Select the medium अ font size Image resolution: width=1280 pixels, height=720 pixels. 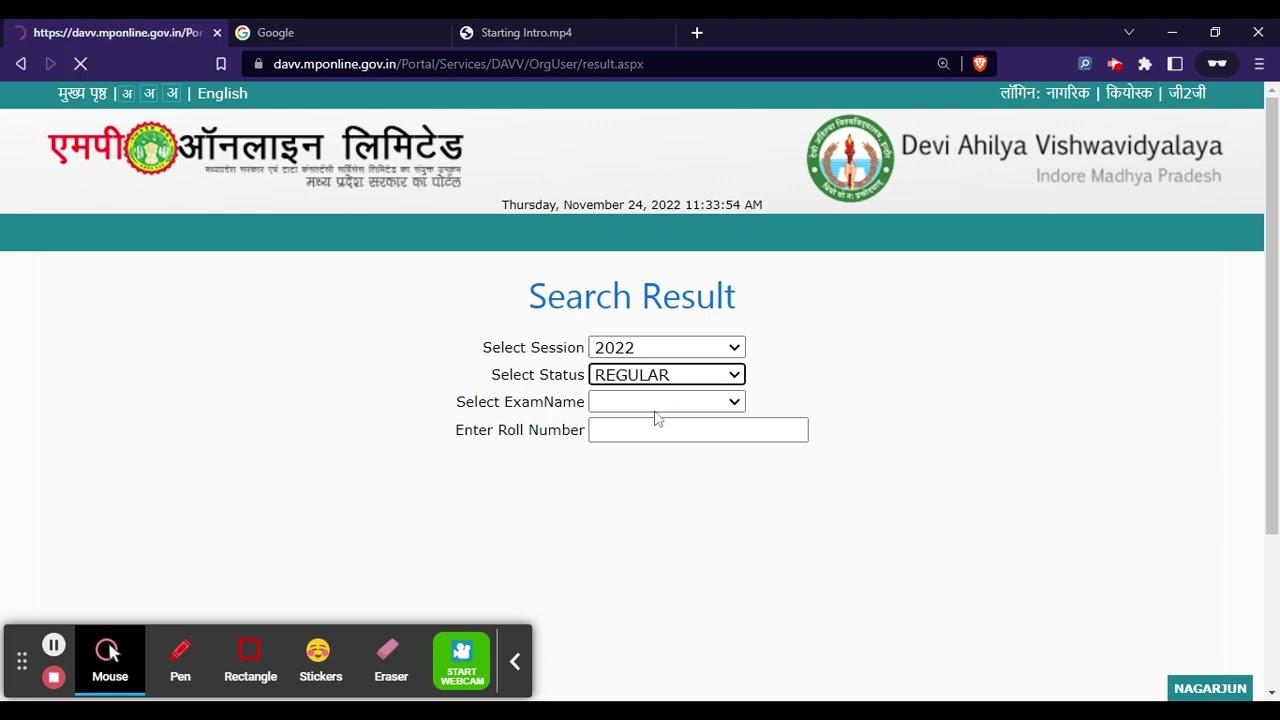coord(149,93)
